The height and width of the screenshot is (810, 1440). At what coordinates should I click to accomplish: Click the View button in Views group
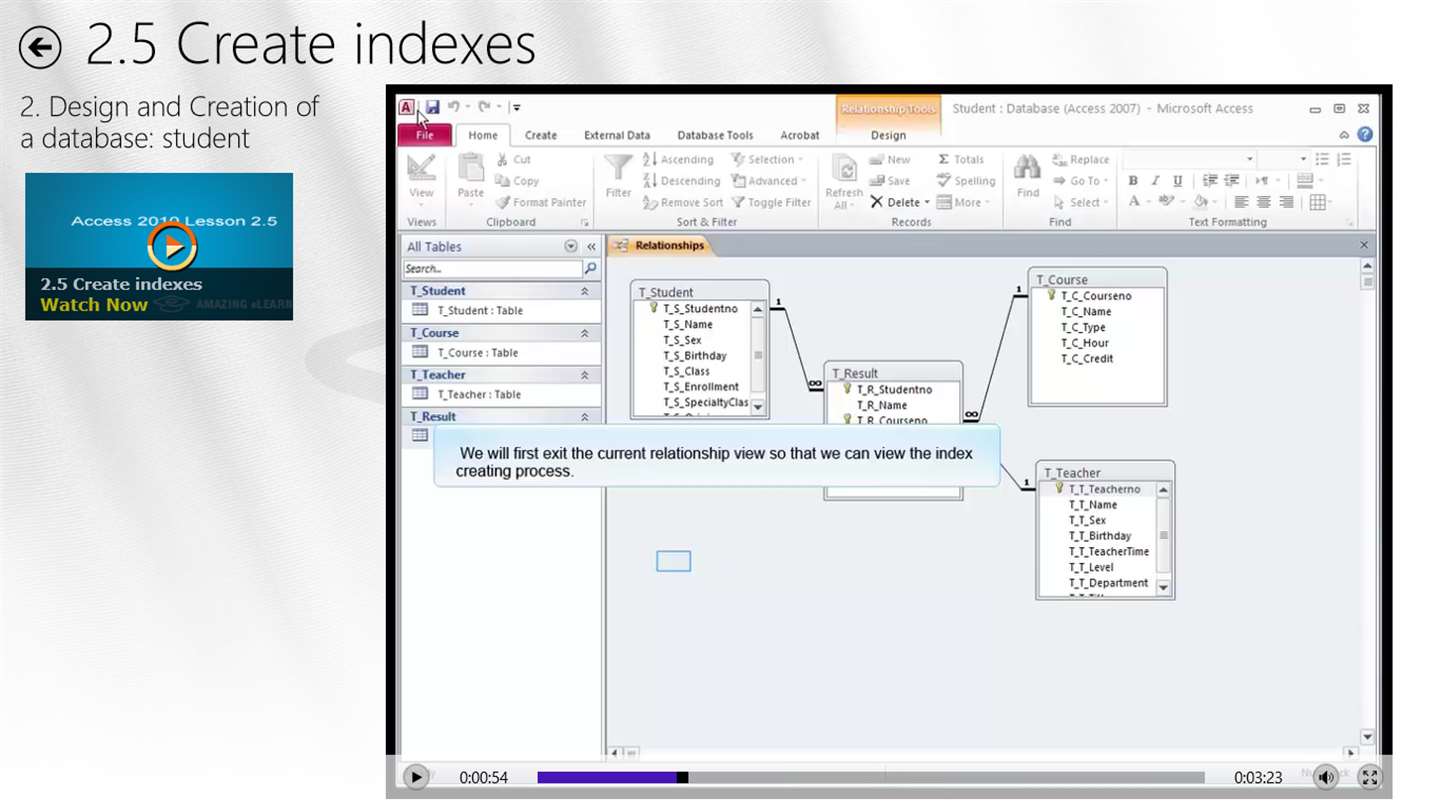click(421, 180)
